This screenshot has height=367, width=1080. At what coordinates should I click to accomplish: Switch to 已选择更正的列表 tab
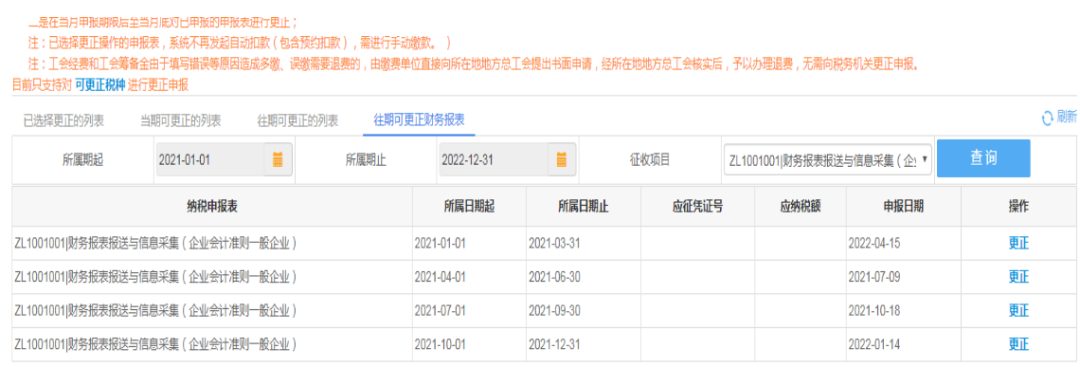pyautogui.click(x=63, y=121)
